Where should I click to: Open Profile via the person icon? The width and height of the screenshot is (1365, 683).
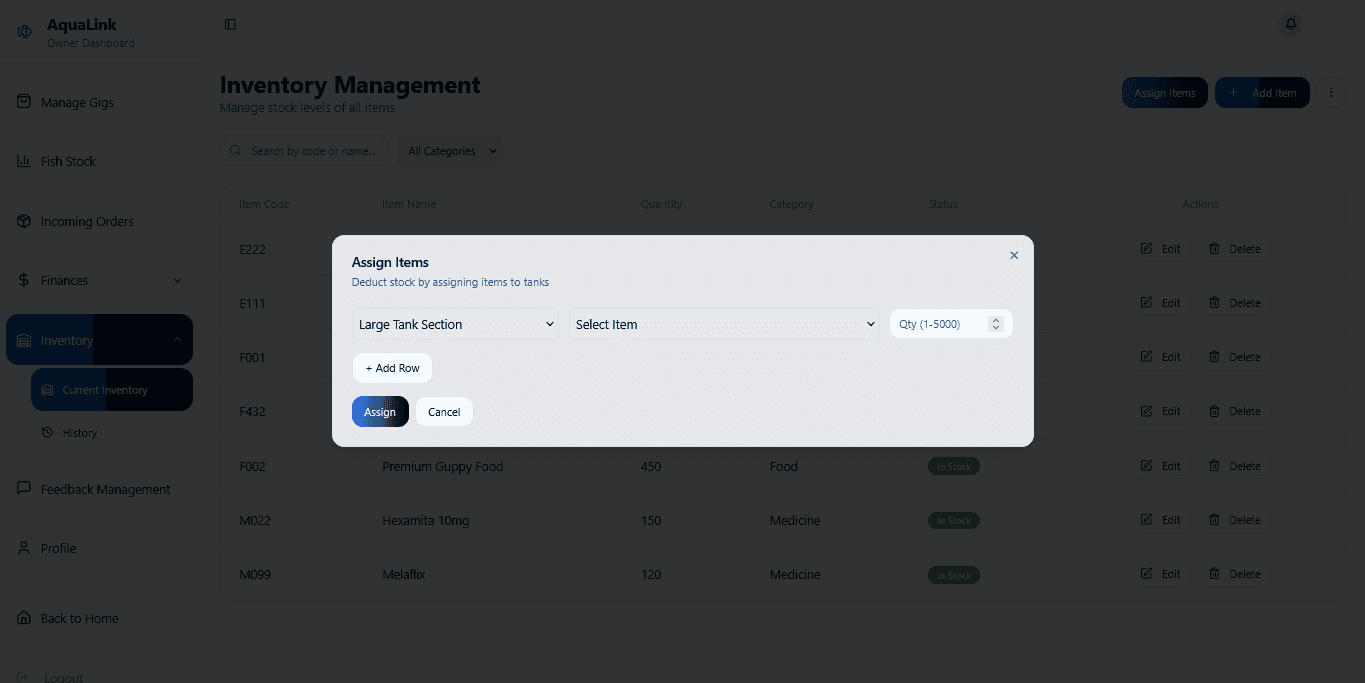coord(23,548)
